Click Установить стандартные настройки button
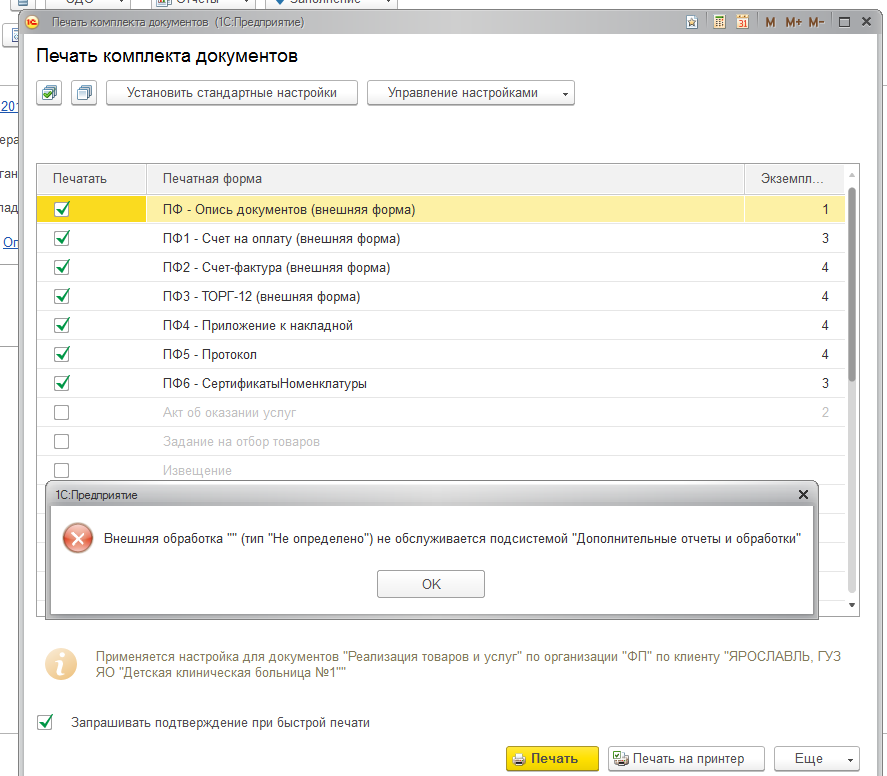 pyautogui.click(x=231, y=93)
